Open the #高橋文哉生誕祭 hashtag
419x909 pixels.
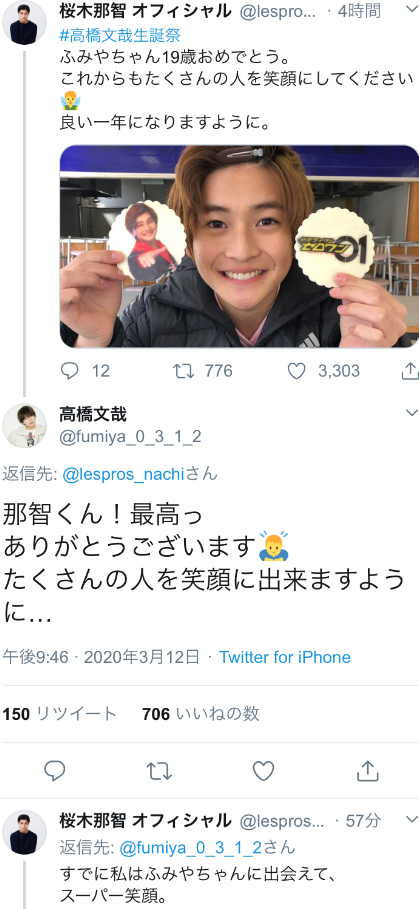[120, 36]
